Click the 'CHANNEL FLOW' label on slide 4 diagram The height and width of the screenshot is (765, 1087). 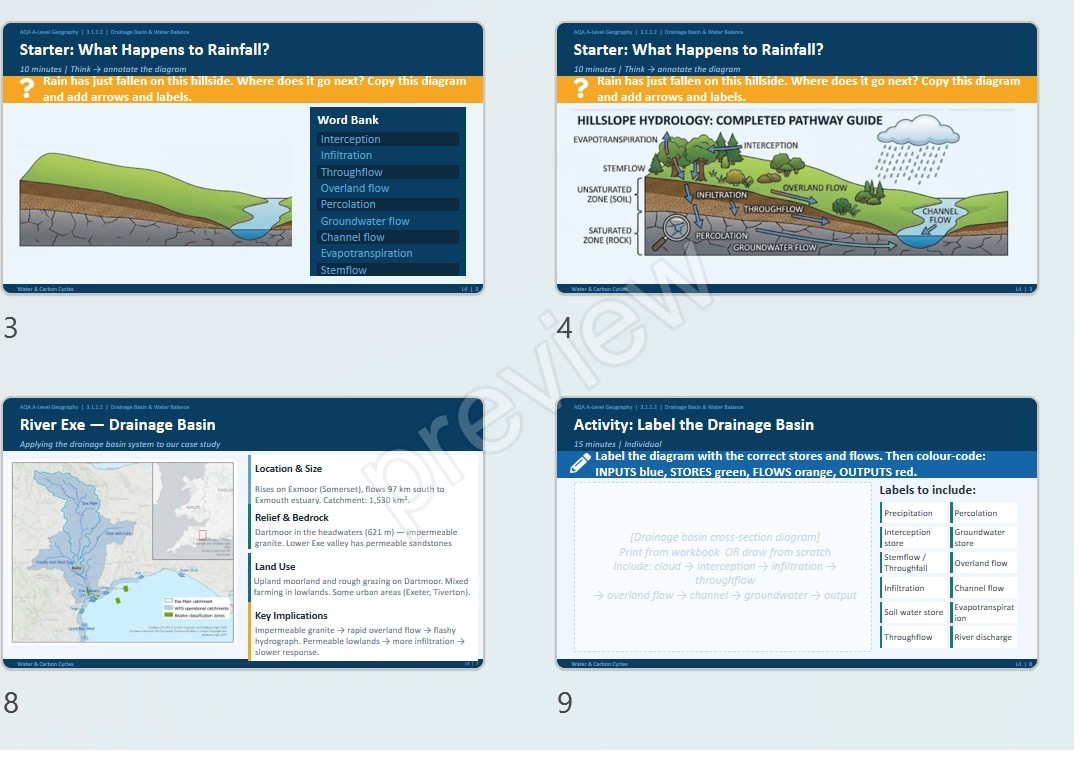[x=939, y=216]
